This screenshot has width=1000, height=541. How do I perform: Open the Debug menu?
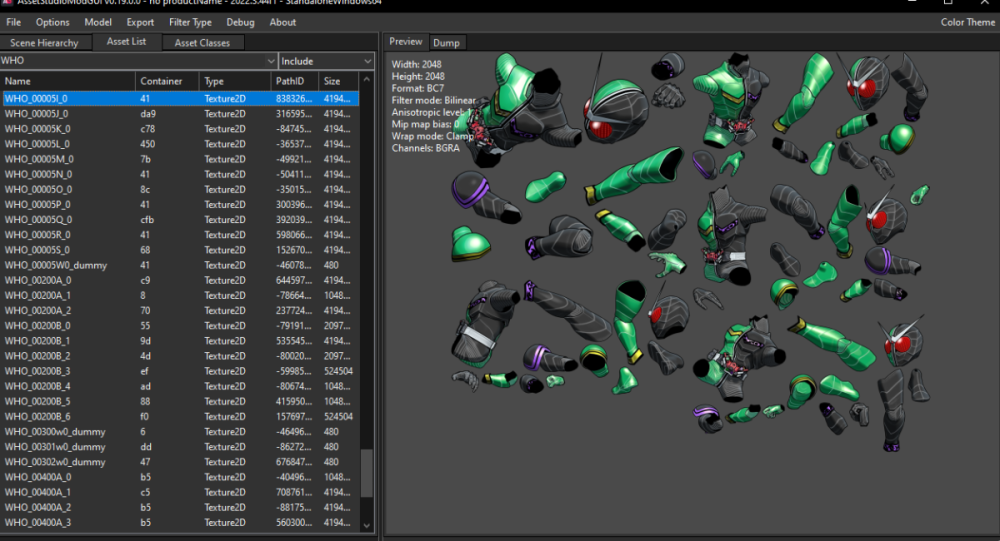[x=240, y=22]
